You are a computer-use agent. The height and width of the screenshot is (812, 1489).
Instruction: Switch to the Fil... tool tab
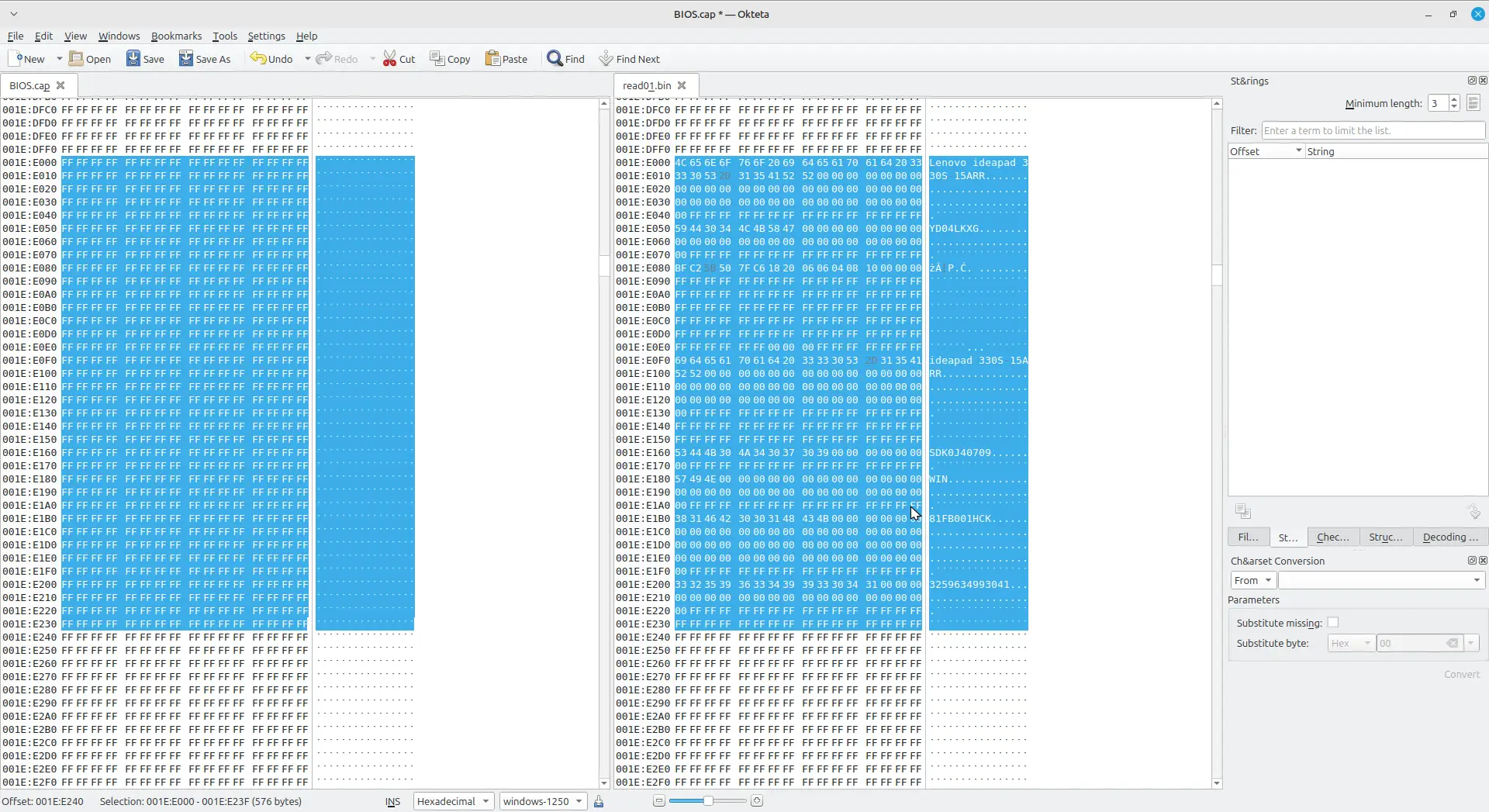(1248, 537)
